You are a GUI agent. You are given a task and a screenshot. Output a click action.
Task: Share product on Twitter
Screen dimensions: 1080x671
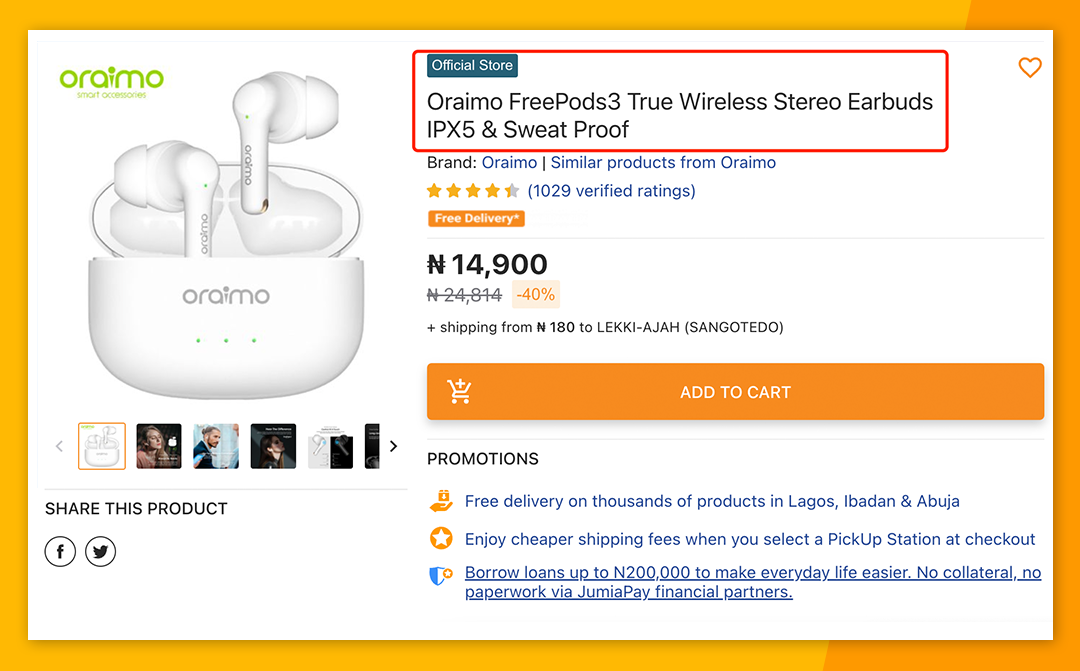coord(100,551)
